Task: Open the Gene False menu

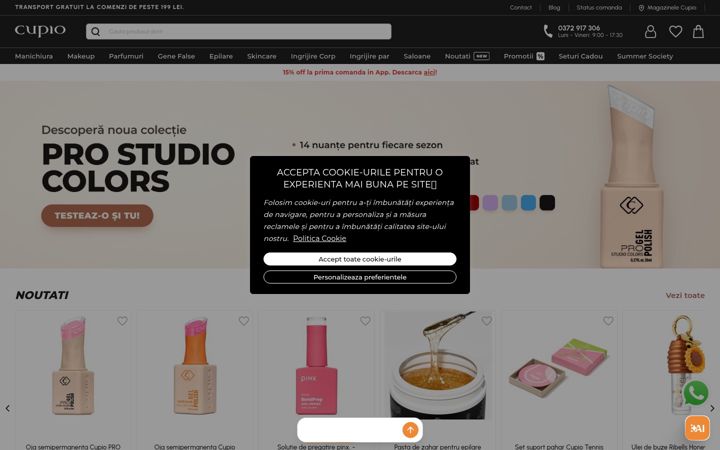Action: click(176, 56)
